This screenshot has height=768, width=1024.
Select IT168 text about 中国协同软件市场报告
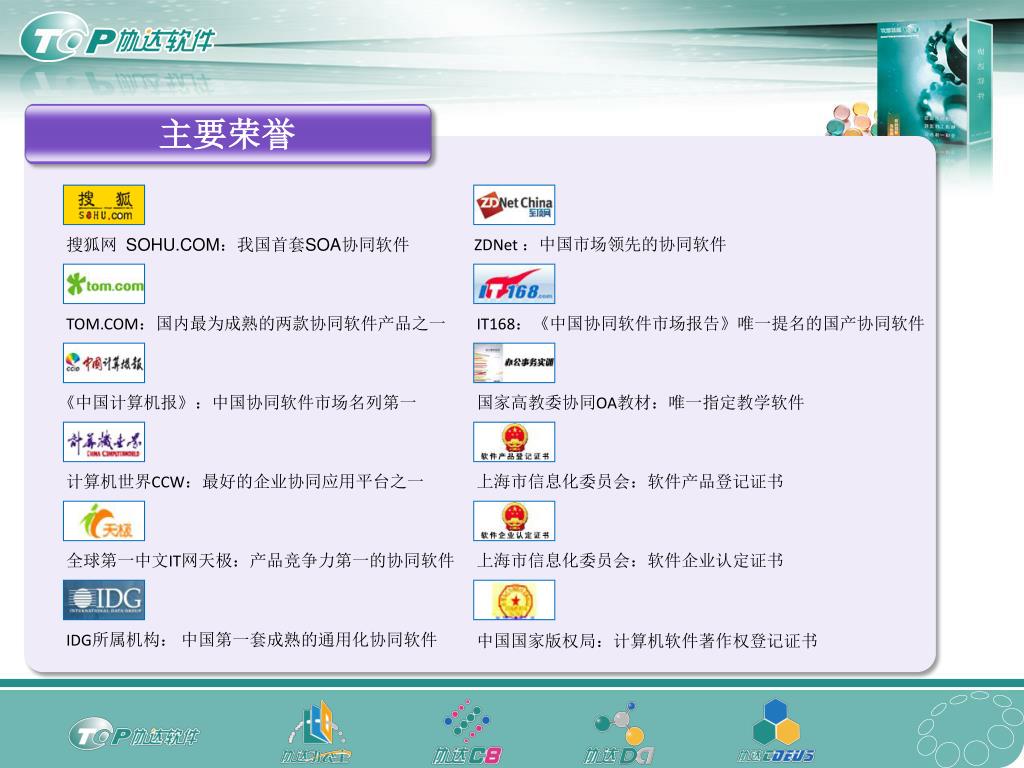[x=700, y=324]
